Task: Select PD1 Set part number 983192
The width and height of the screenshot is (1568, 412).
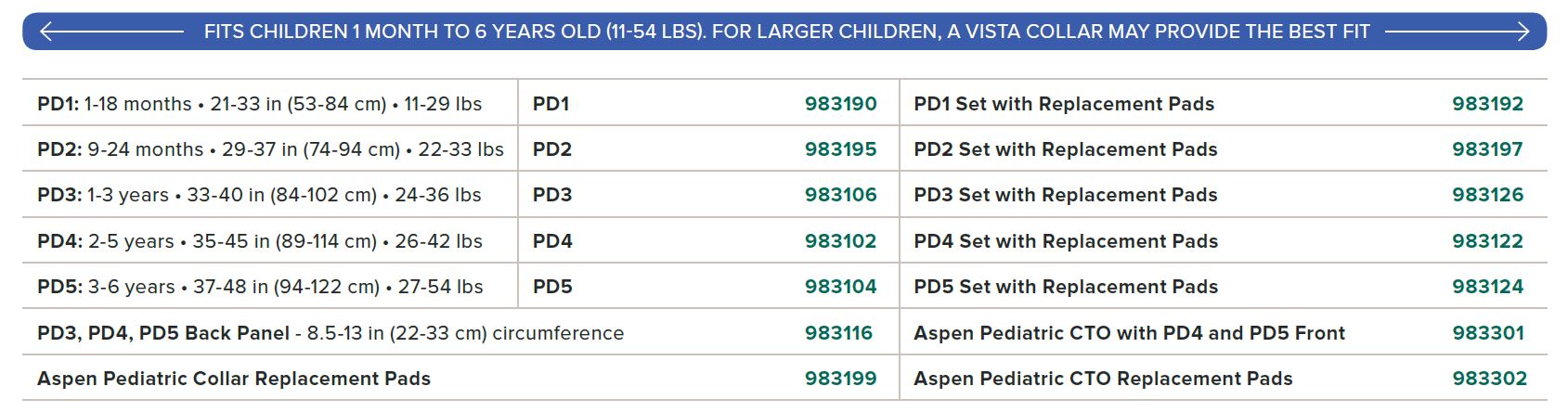Action: [x=1487, y=104]
